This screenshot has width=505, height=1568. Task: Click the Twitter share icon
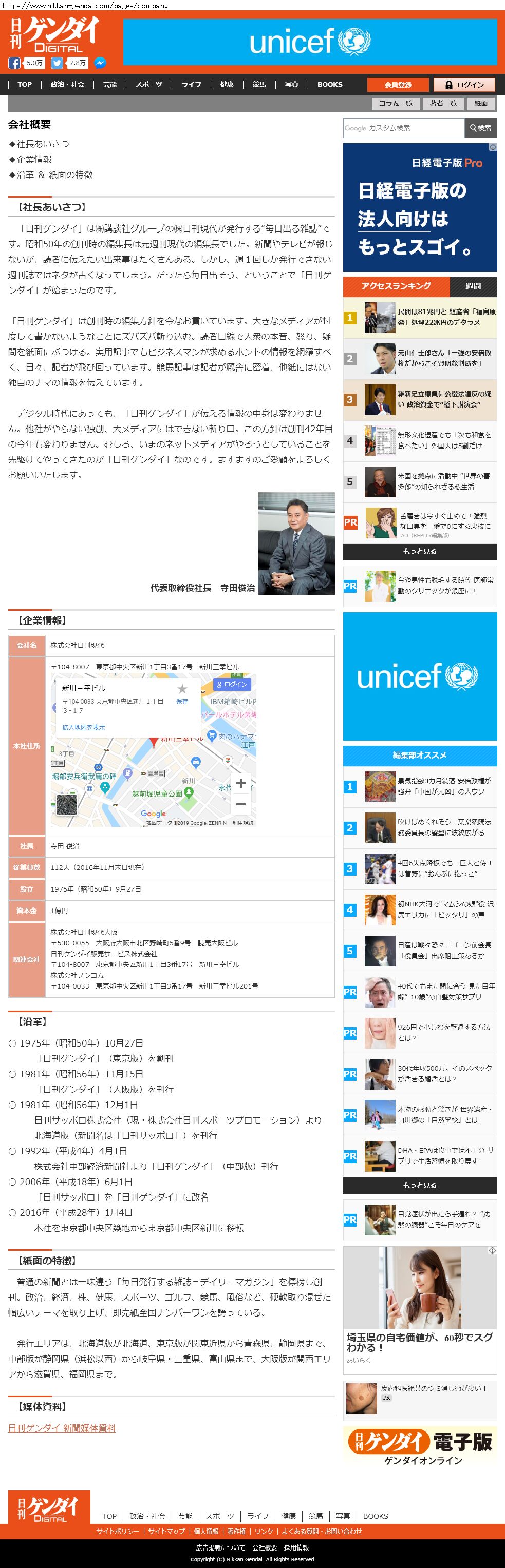57,63
